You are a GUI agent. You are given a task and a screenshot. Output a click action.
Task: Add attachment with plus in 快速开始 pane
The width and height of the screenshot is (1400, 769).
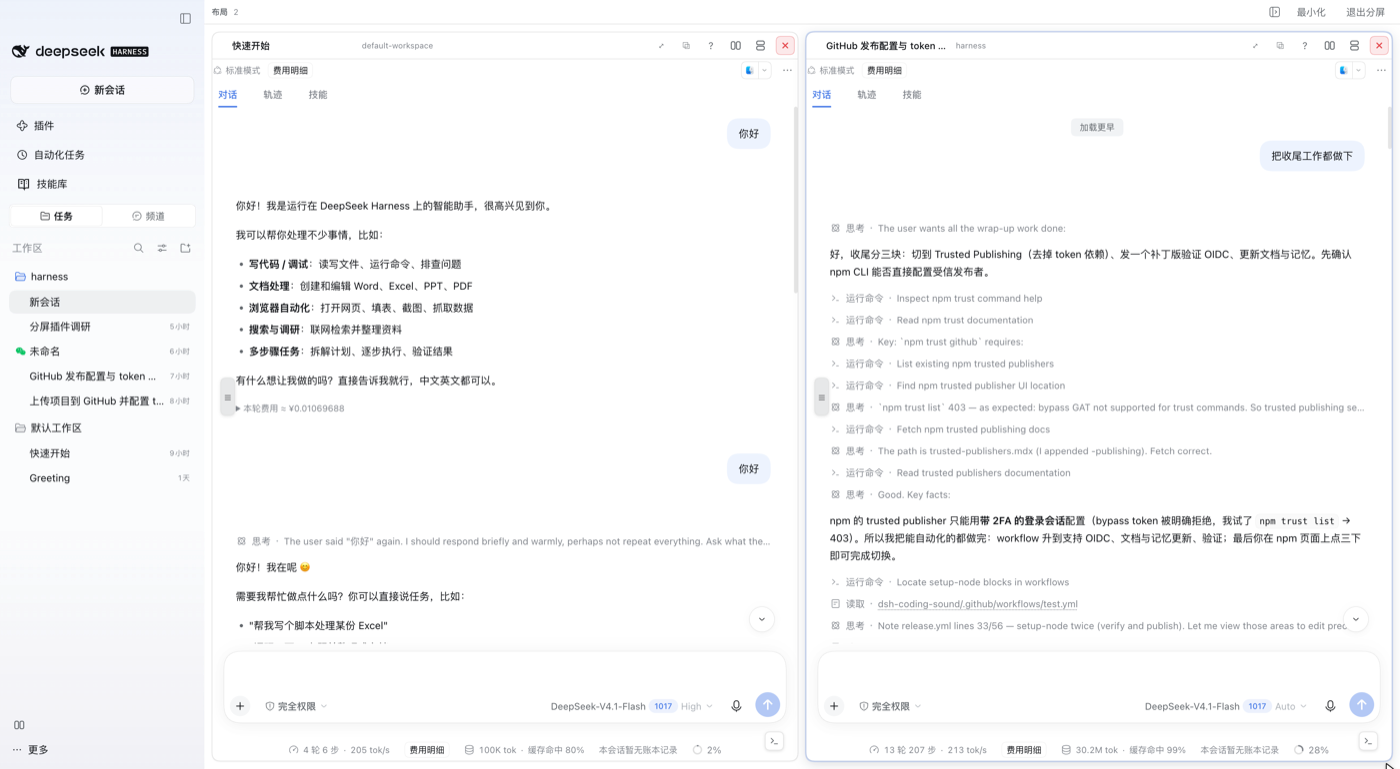click(x=240, y=706)
